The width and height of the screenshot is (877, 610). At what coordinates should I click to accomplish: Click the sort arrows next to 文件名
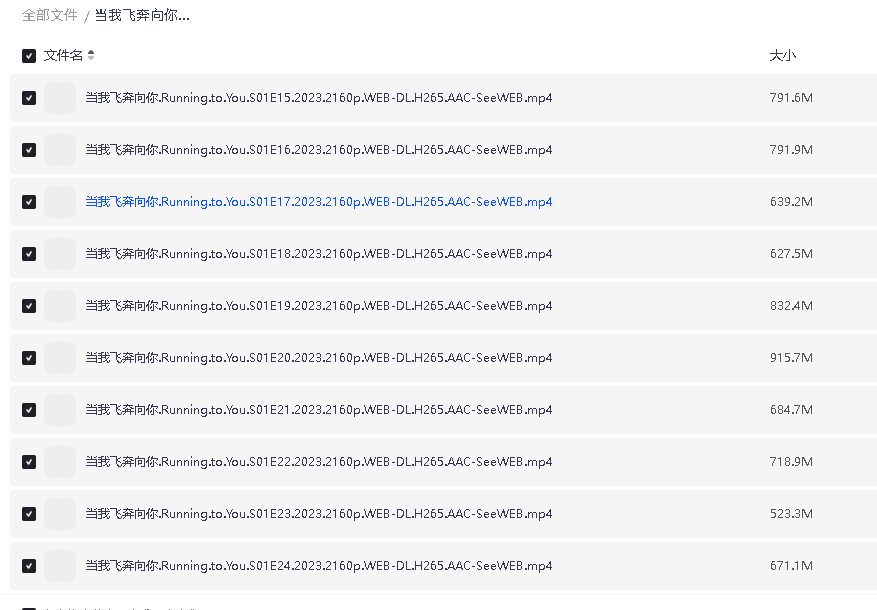click(x=91, y=56)
